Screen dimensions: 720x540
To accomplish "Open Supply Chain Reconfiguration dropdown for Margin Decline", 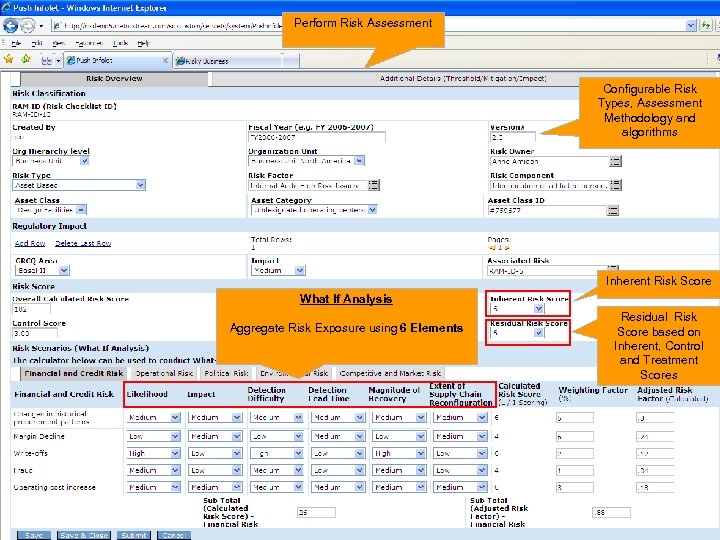I will [482, 436].
